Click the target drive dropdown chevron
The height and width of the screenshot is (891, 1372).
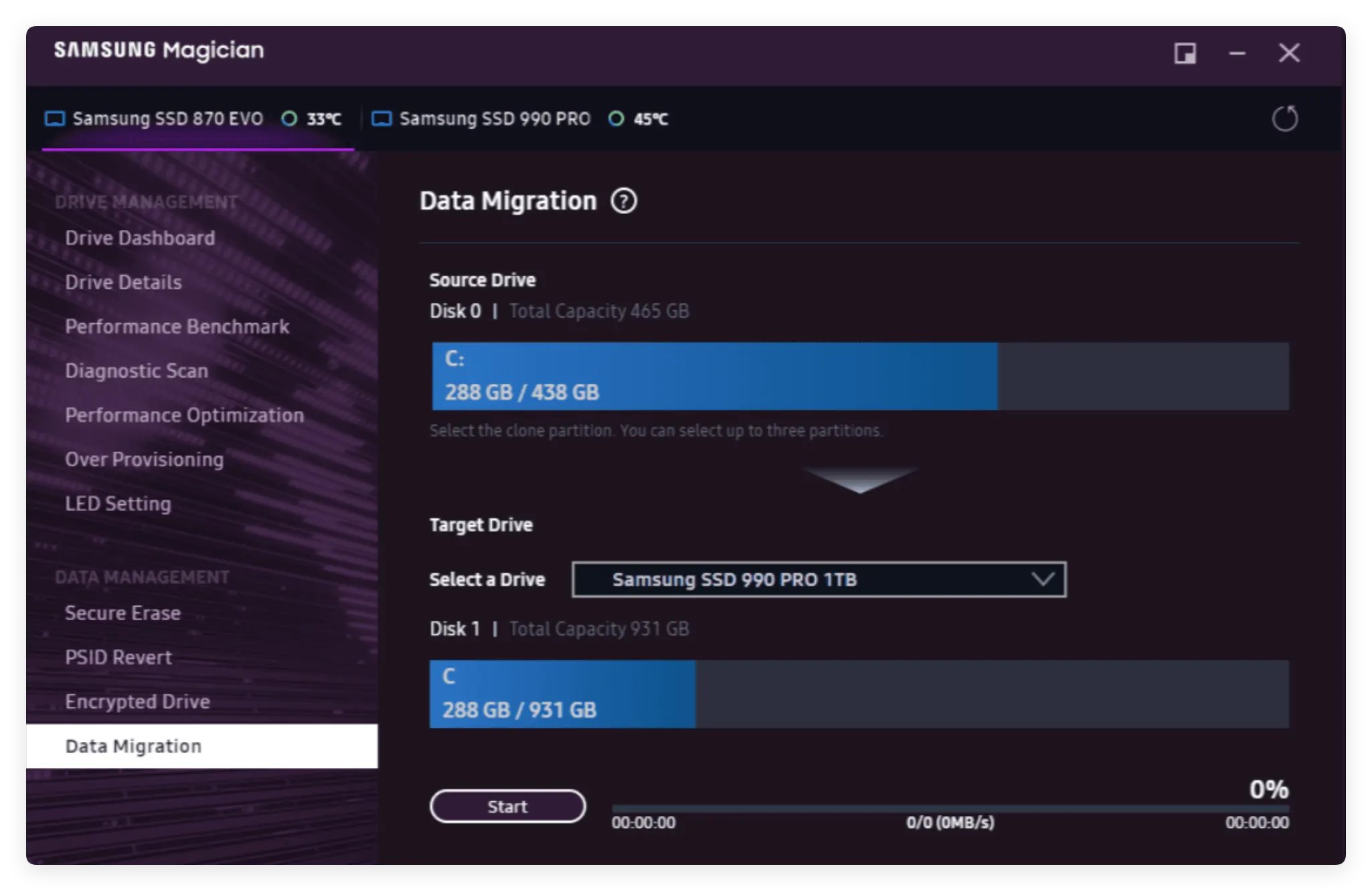[1043, 579]
